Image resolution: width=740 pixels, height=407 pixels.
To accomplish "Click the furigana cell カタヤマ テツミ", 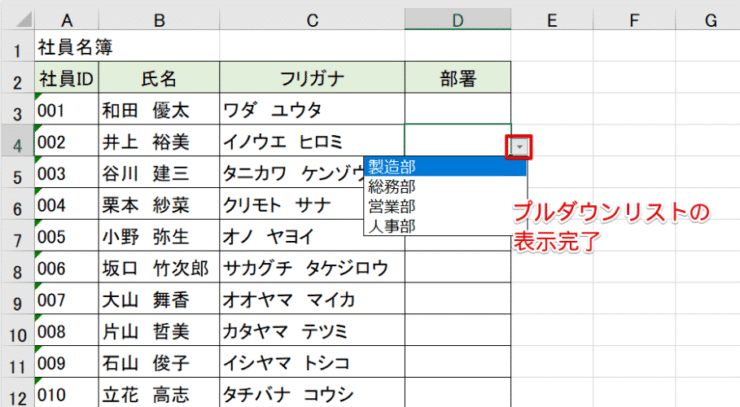I will pos(312,331).
